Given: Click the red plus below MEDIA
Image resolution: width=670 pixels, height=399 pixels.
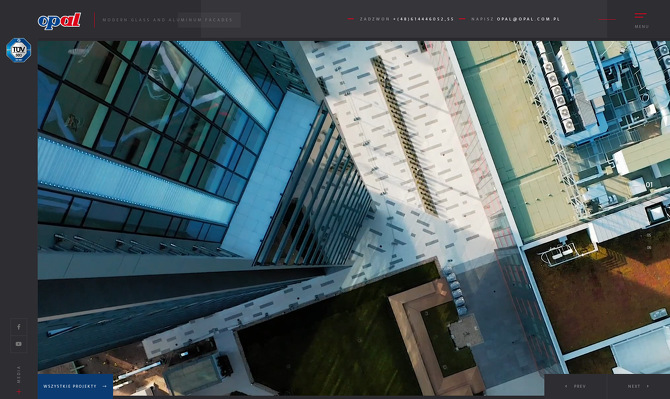Looking at the screenshot, I should [18, 391].
